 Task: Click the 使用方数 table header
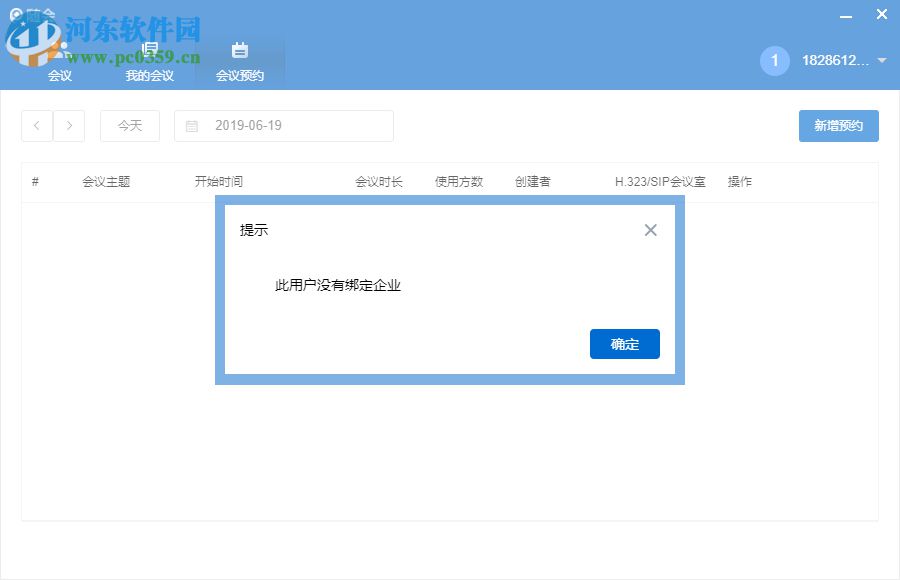[458, 181]
